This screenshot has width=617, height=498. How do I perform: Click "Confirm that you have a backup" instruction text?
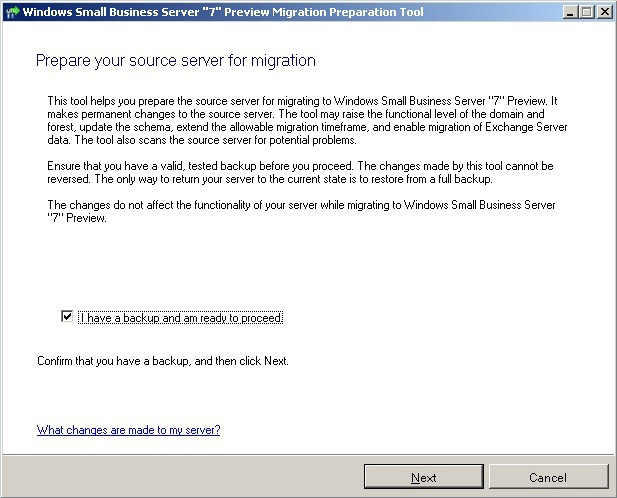162,361
